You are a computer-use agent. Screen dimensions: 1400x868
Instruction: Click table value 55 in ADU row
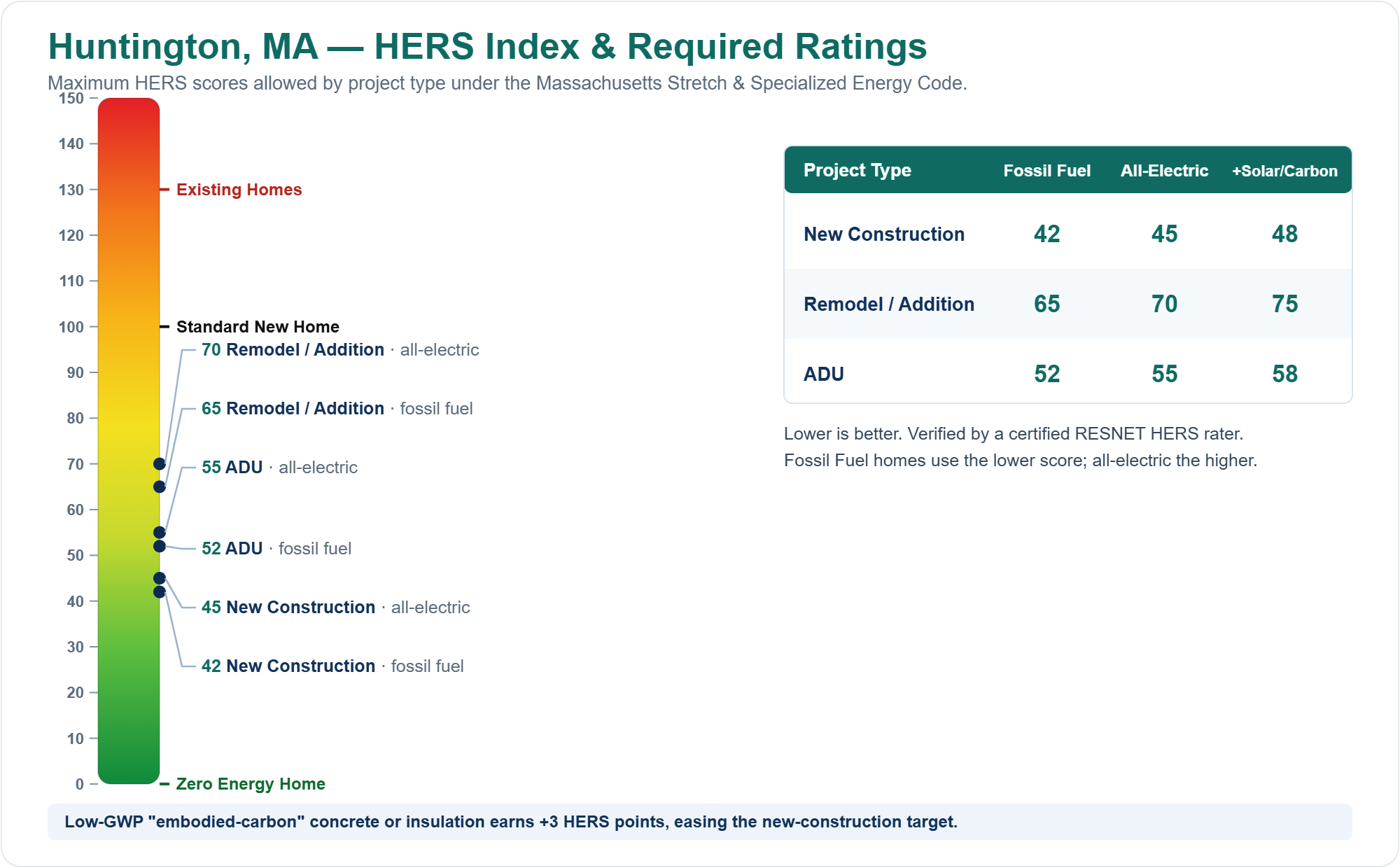pyautogui.click(x=1165, y=374)
